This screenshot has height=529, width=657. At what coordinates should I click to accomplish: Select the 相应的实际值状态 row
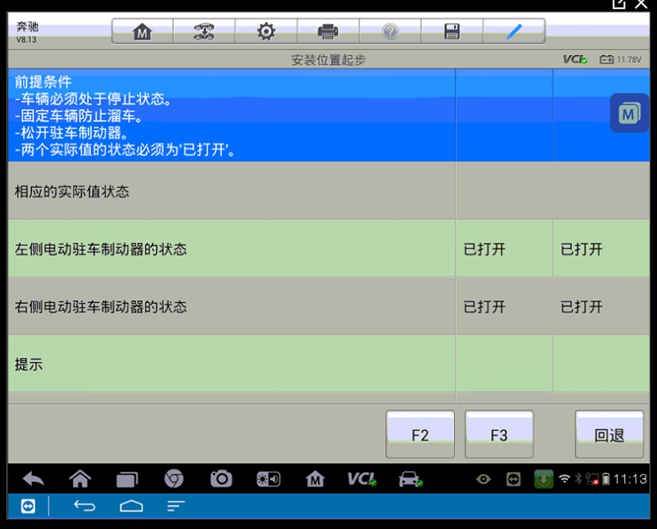328,191
